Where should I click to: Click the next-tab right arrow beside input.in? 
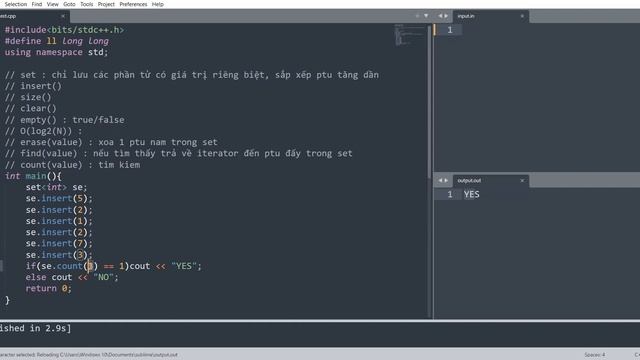point(446,16)
